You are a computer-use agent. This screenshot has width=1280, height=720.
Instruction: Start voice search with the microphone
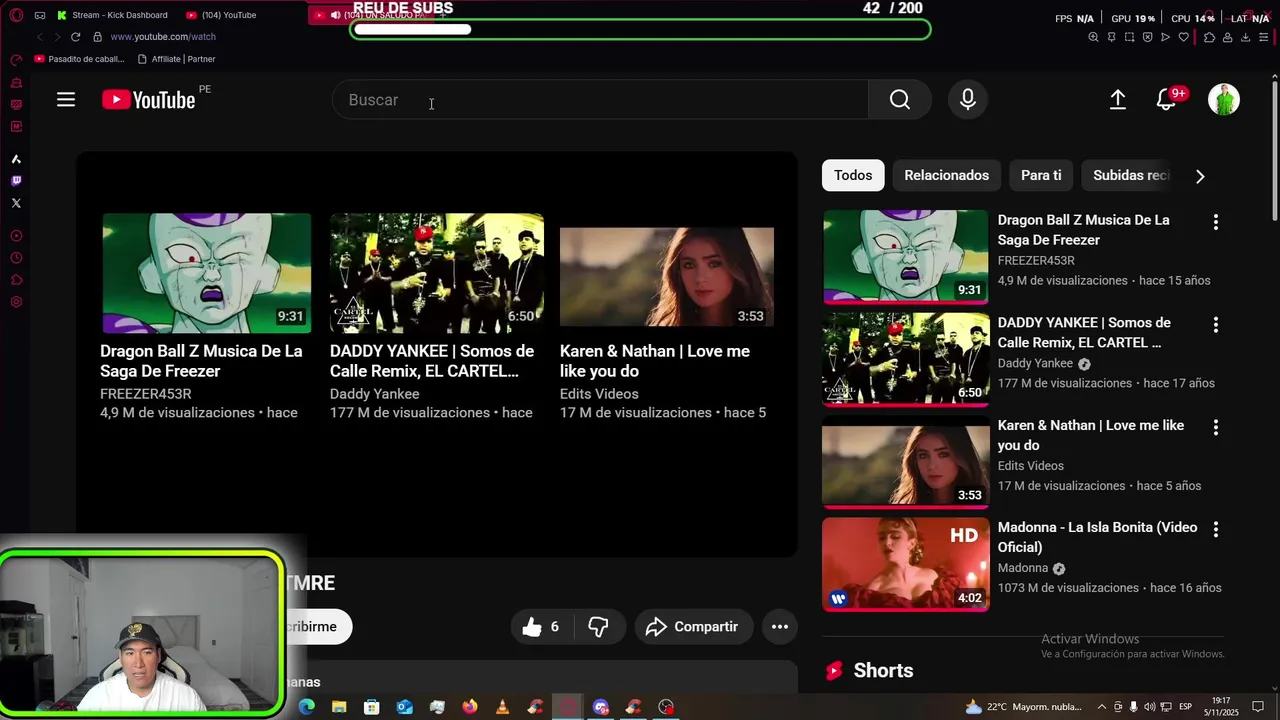[x=968, y=99]
